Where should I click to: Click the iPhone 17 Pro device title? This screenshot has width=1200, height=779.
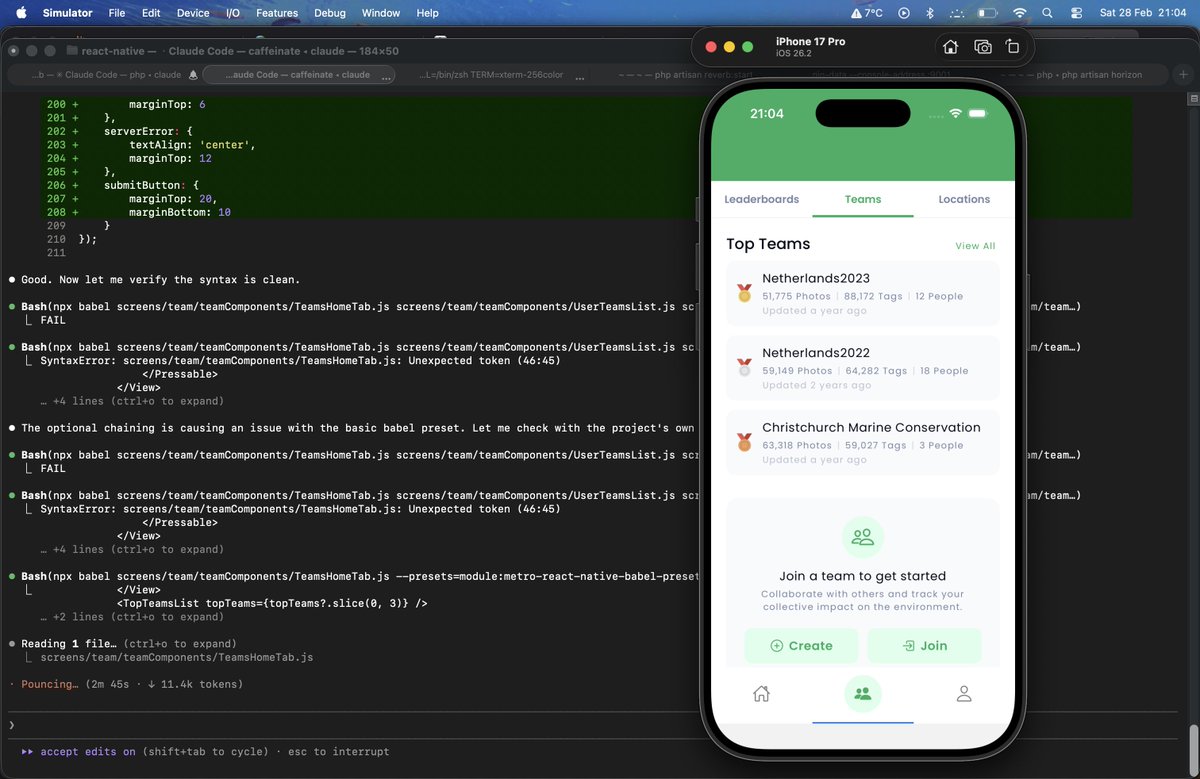tap(810, 42)
